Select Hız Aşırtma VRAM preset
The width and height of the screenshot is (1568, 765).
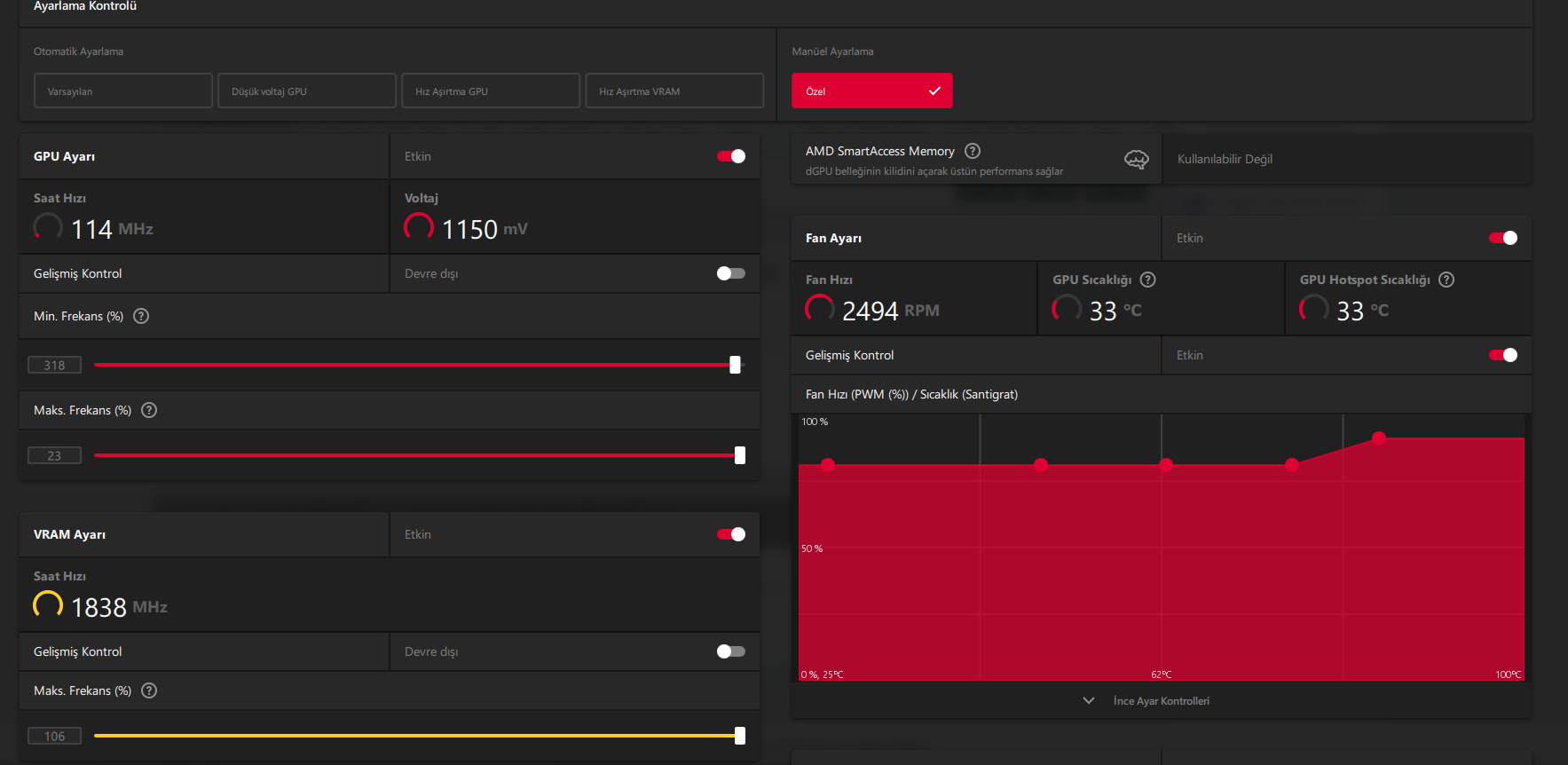[674, 91]
